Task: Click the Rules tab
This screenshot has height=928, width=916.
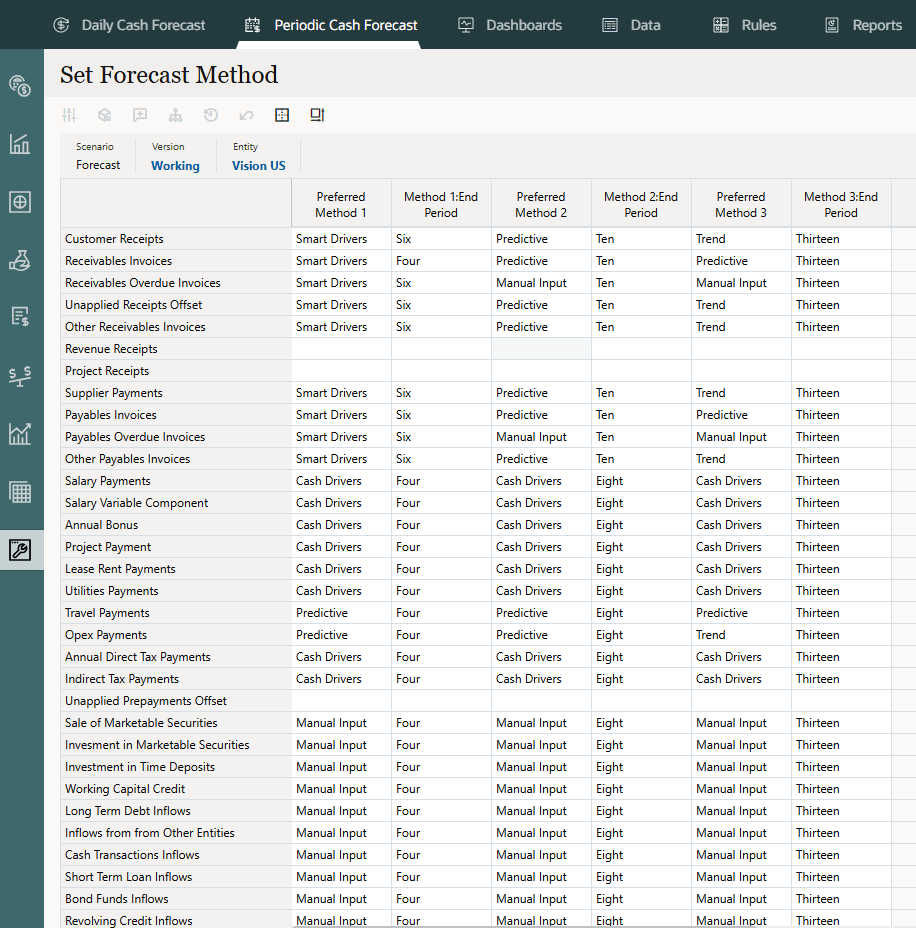Action: (x=745, y=25)
